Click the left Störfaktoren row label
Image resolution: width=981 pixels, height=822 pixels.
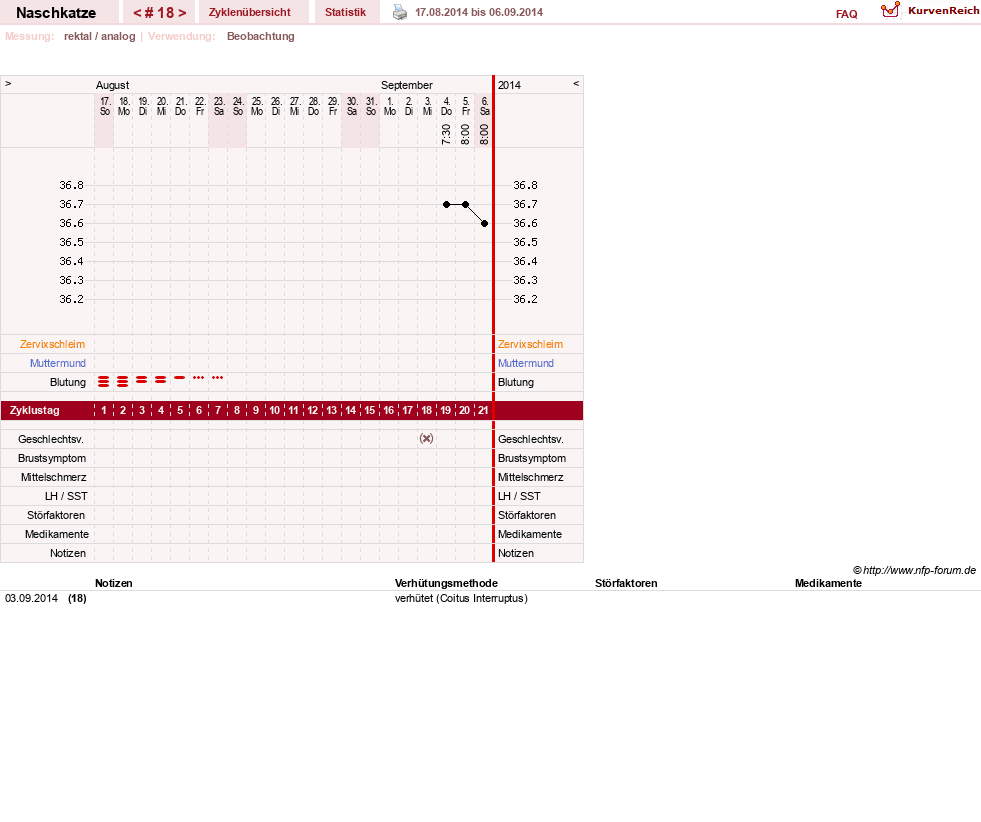point(56,515)
